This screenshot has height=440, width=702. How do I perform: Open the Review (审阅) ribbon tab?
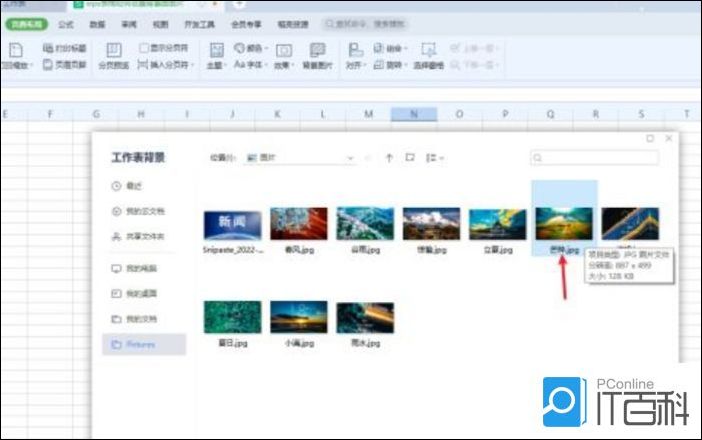coord(129,24)
